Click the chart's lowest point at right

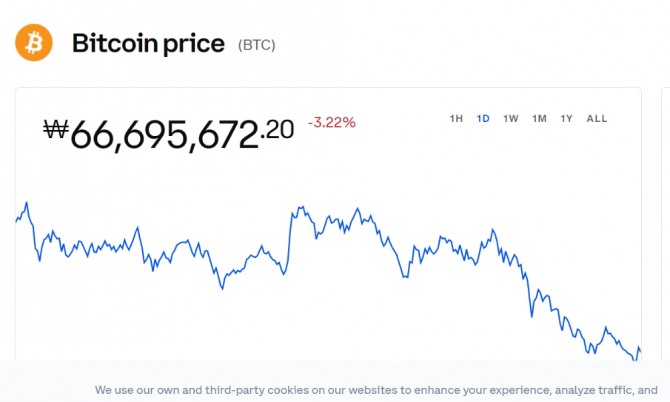pos(635,359)
